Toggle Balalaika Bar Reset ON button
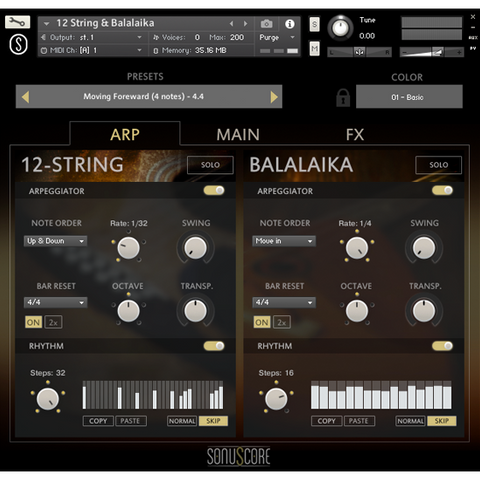 pos(262,322)
